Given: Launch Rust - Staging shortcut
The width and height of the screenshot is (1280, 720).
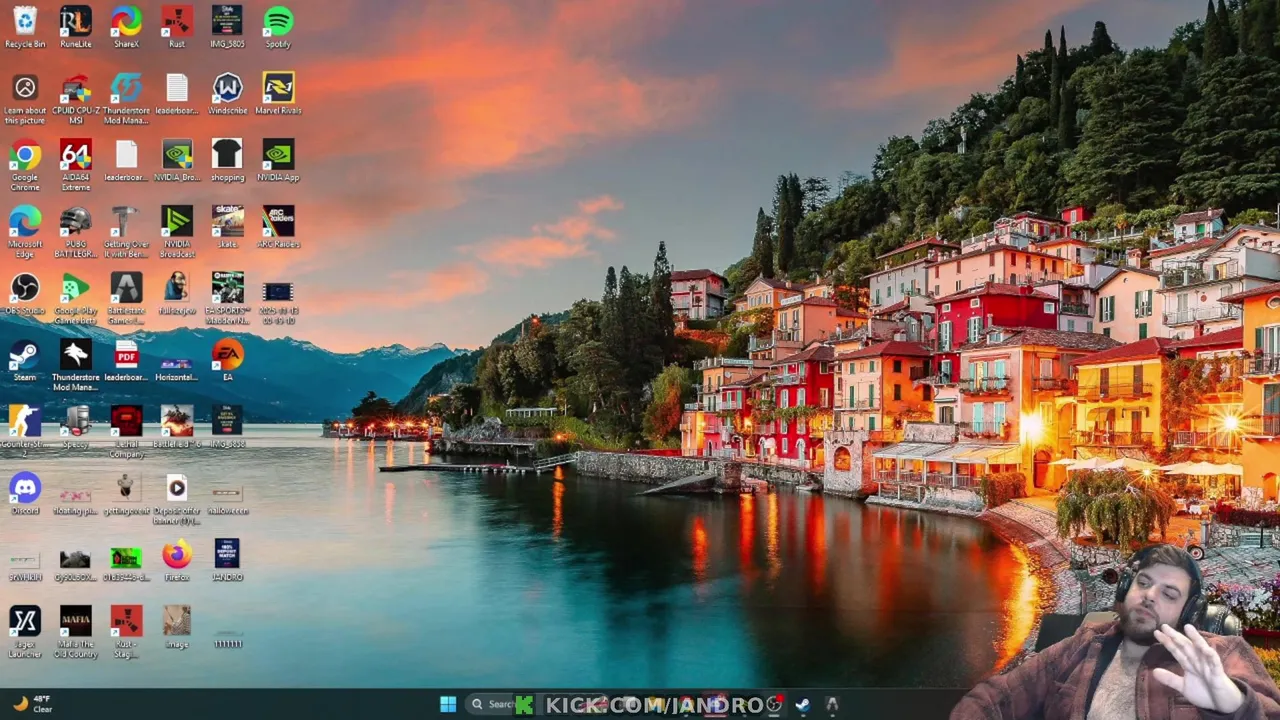Looking at the screenshot, I should coord(126,631).
